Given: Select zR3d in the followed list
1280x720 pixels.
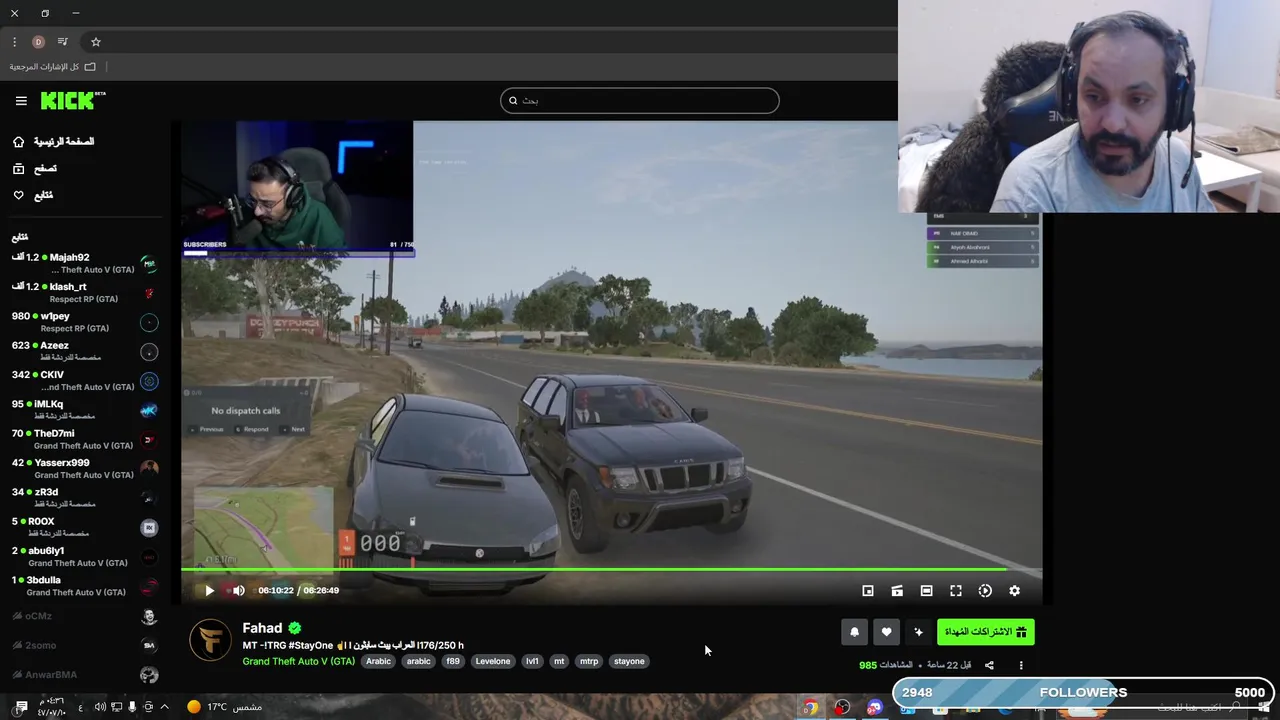Looking at the screenshot, I should click(83, 498).
